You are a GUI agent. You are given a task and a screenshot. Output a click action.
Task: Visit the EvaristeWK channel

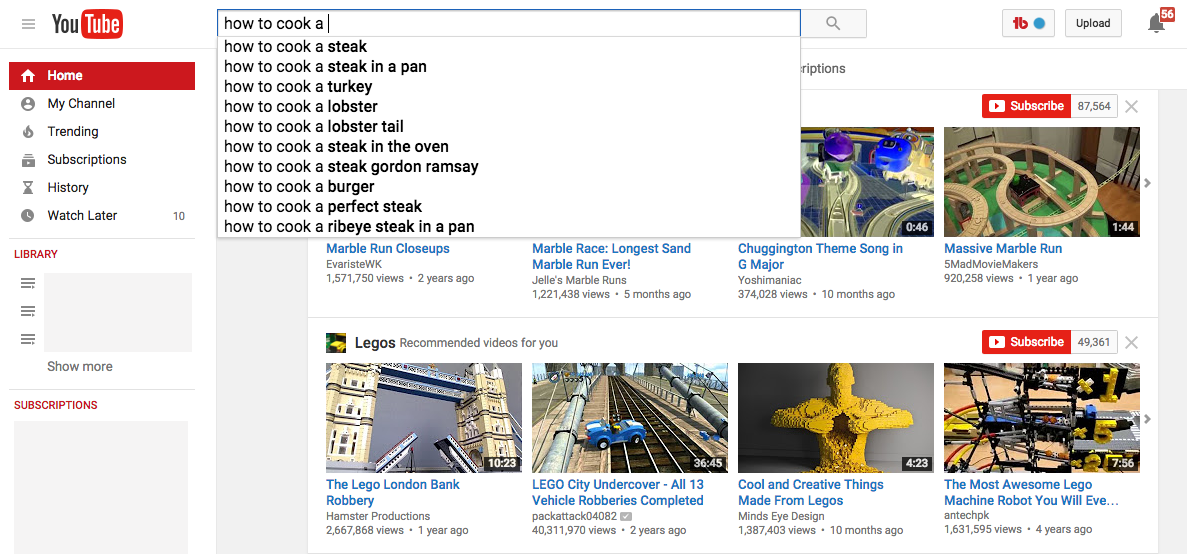click(354, 264)
